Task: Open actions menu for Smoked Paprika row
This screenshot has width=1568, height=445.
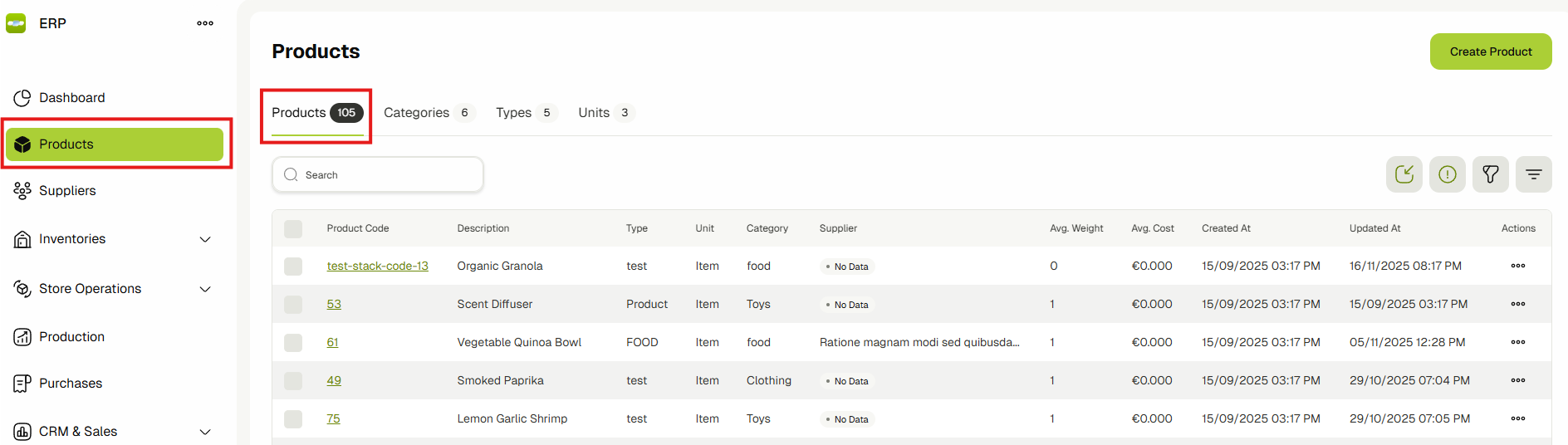Action: 1517,380
